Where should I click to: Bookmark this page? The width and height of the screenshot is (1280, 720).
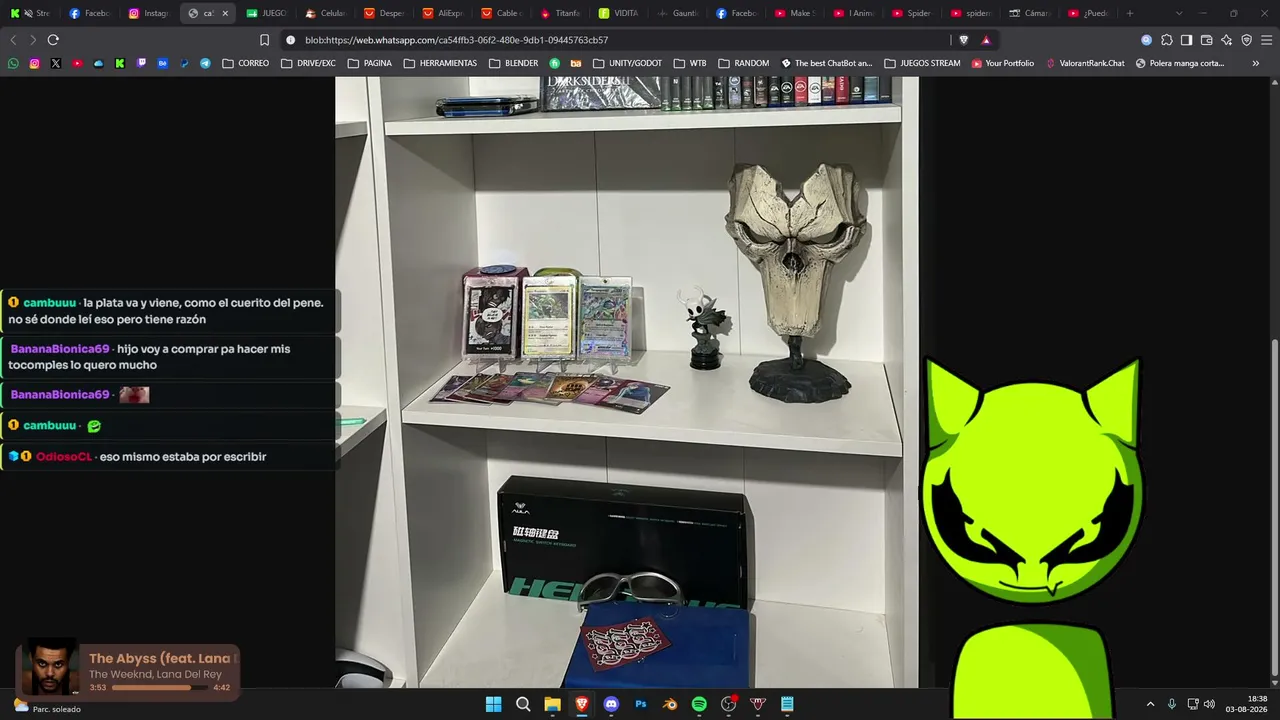click(x=264, y=40)
